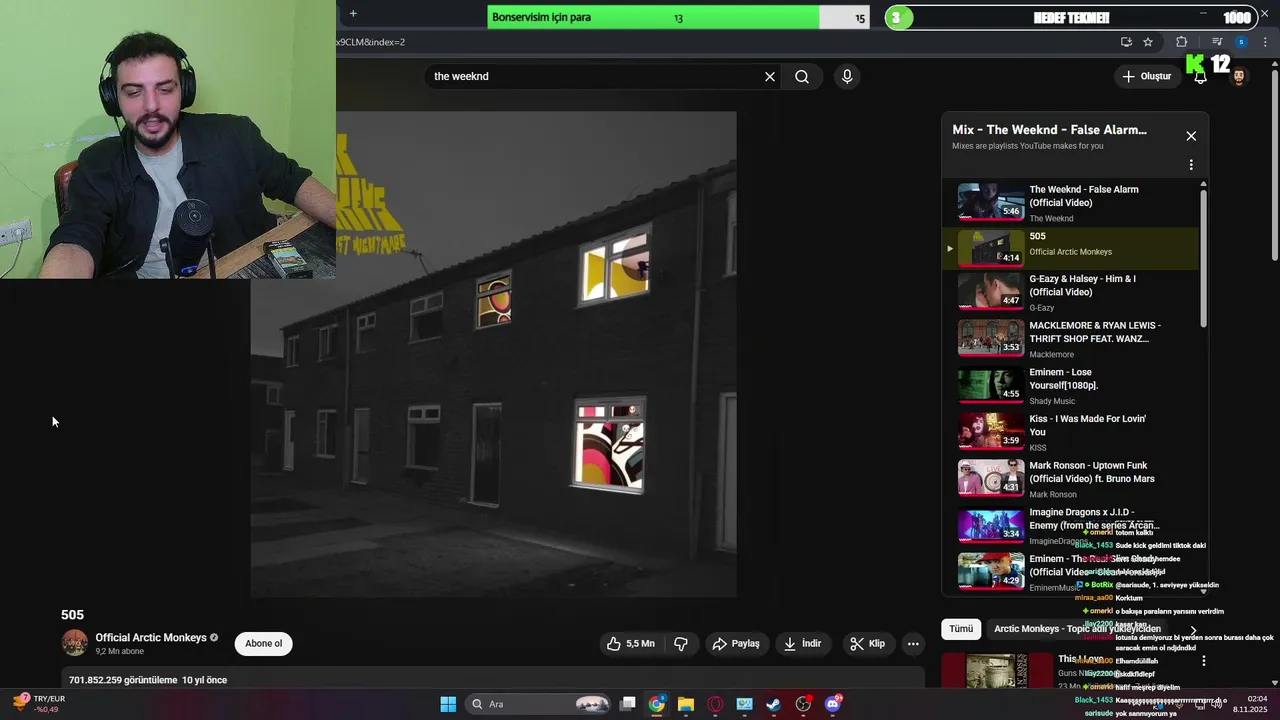Open Discord from the taskbar
Screen dimensions: 1280x720
point(833,704)
